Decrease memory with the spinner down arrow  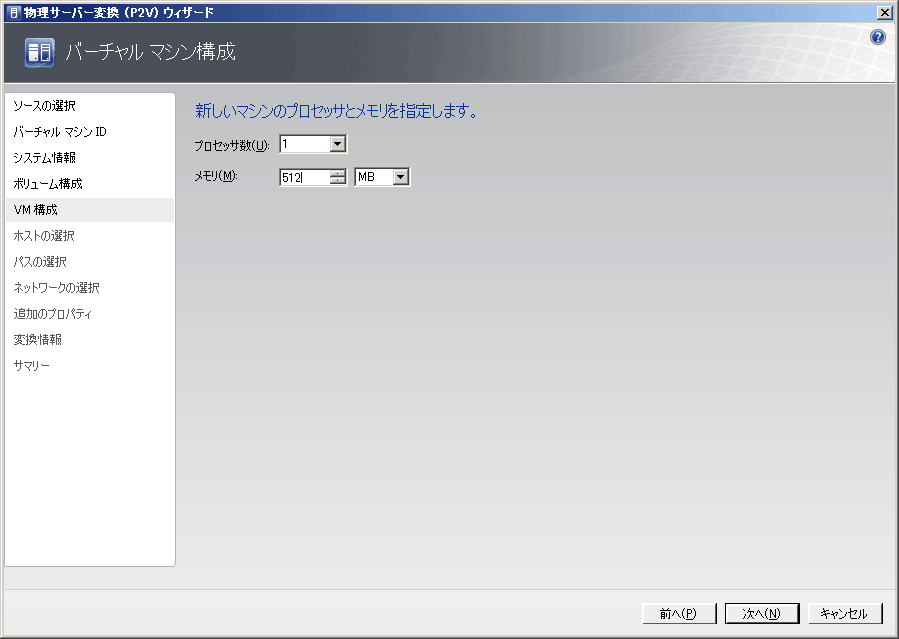338,181
